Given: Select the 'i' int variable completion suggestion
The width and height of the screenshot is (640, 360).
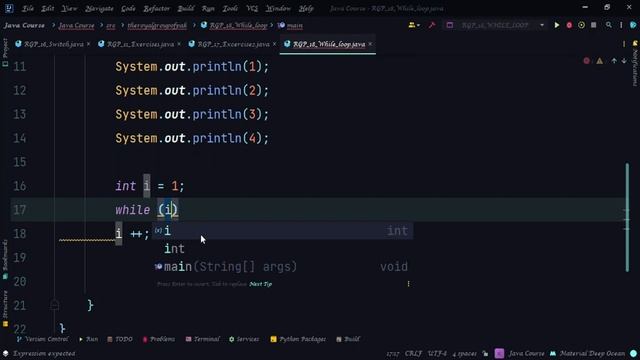Looking at the screenshot, I should pyautogui.click(x=282, y=231).
